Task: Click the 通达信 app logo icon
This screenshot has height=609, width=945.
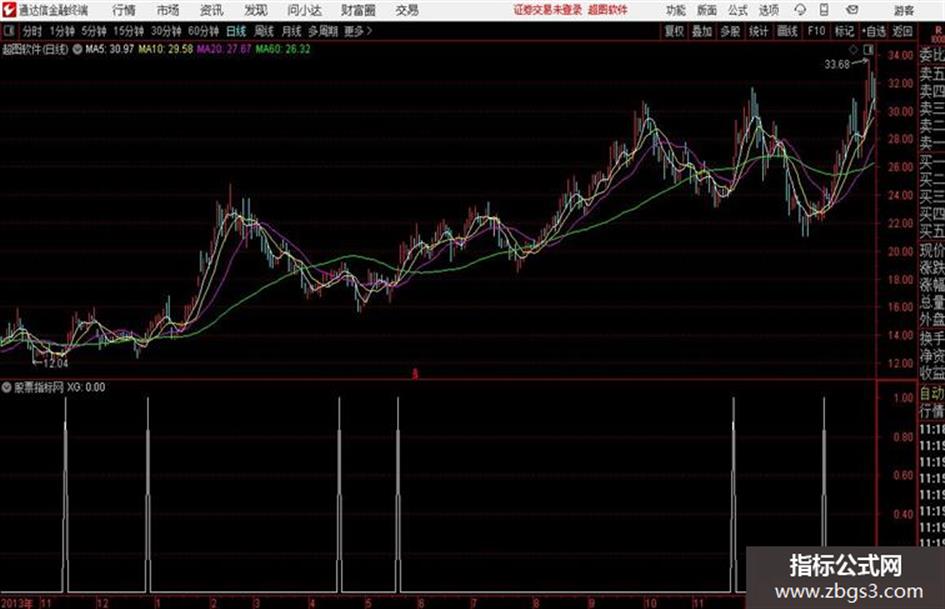Action: [x=8, y=10]
